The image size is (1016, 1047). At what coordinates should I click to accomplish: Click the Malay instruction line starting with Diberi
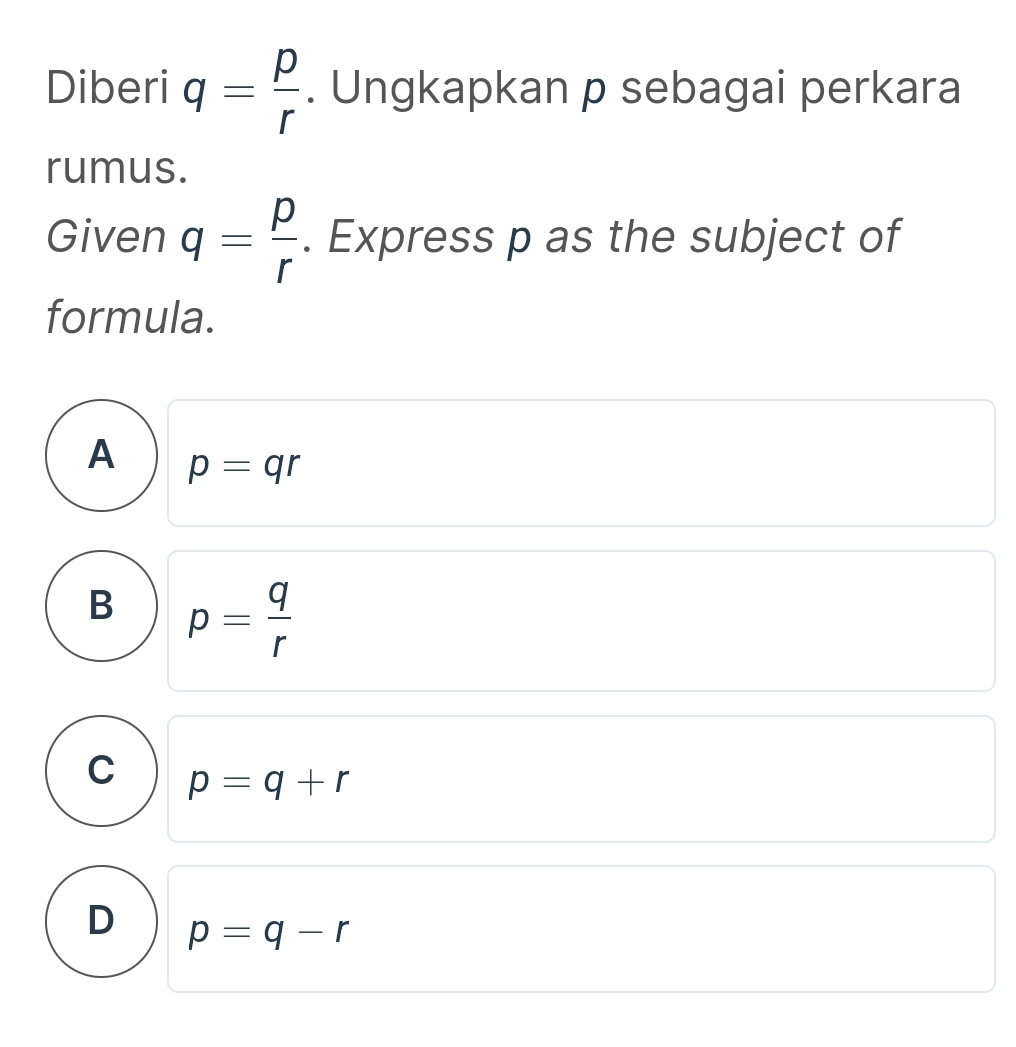click(x=500, y=90)
